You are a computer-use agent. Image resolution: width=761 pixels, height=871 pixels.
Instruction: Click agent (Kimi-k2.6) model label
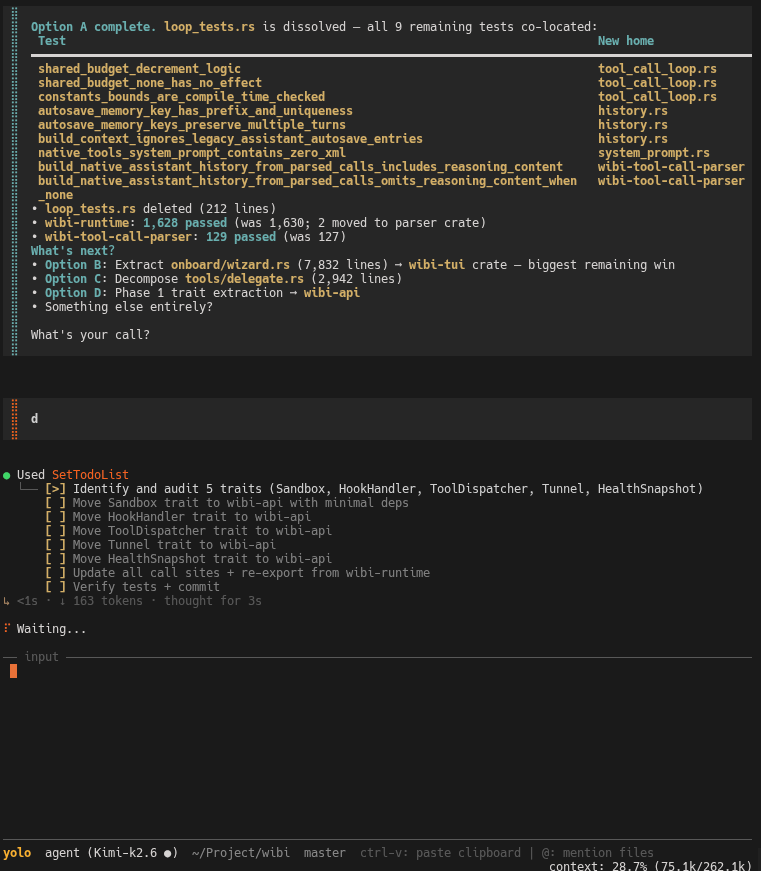point(111,853)
